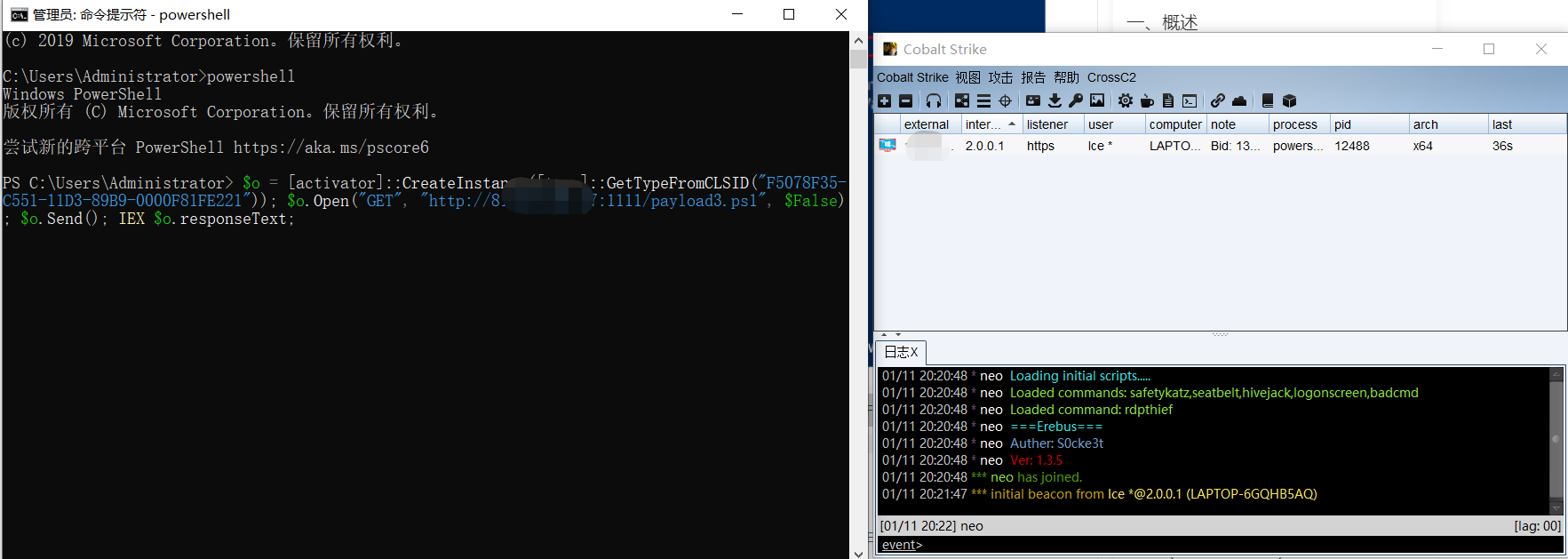1568x559 pixels.
Task: Sort by the pid column header
Action: pyautogui.click(x=1369, y=124)
